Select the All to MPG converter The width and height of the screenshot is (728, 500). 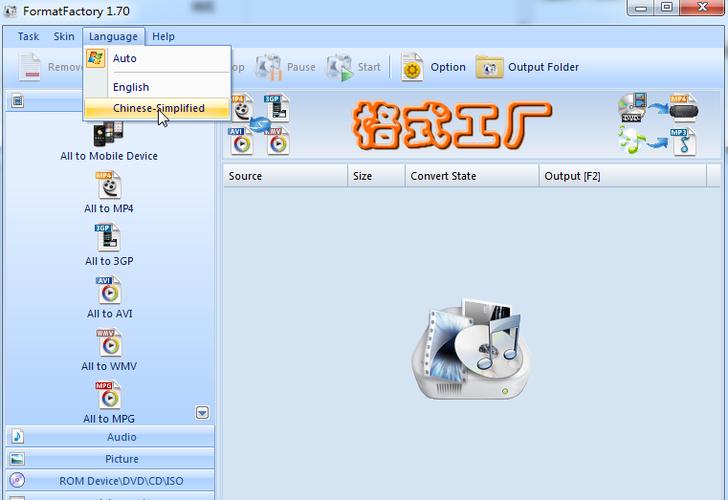pos(109,396)
